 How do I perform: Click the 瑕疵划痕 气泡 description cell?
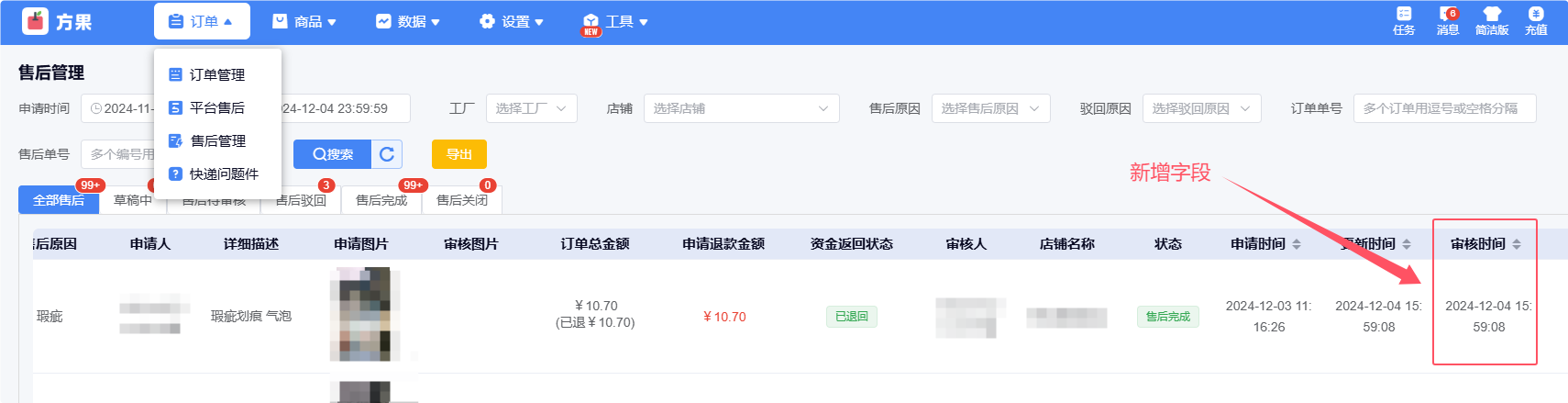coord(251,317)
